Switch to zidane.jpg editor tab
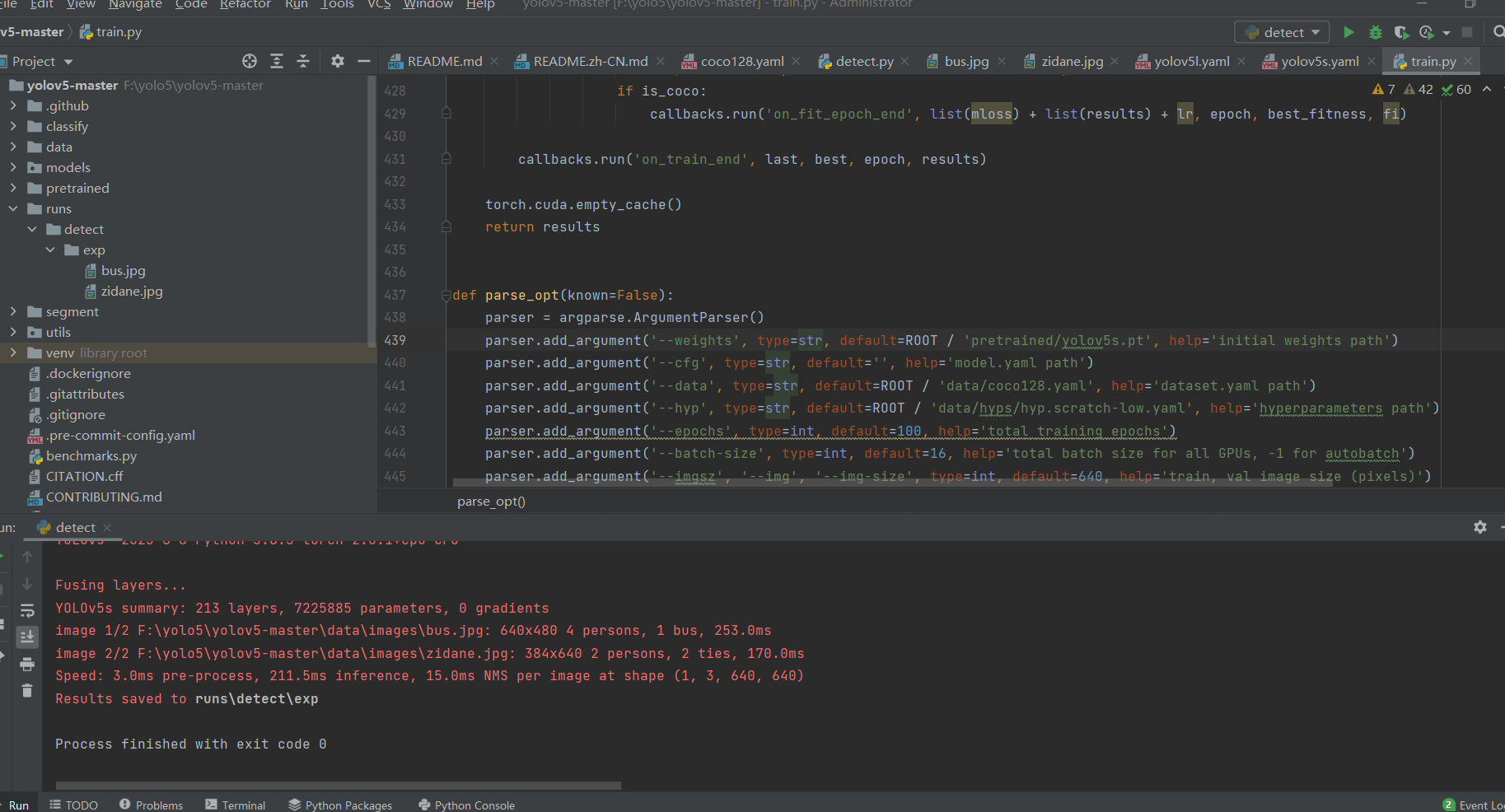1505x812 pixels. coord(1072,61)
